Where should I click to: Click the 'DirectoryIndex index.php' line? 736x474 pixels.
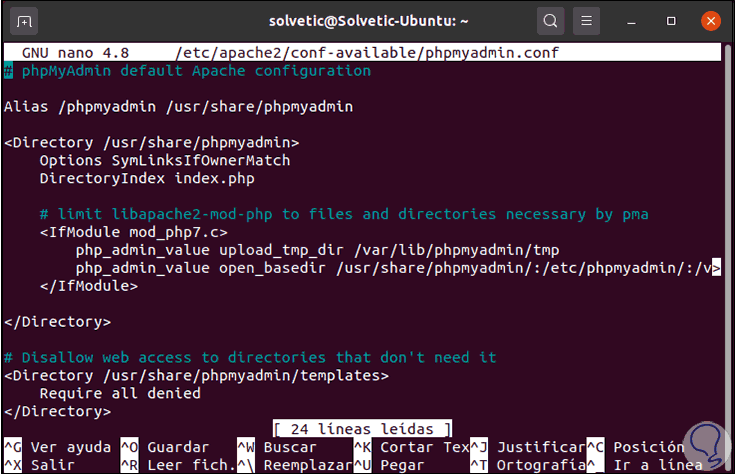click(x=147, y=178)
